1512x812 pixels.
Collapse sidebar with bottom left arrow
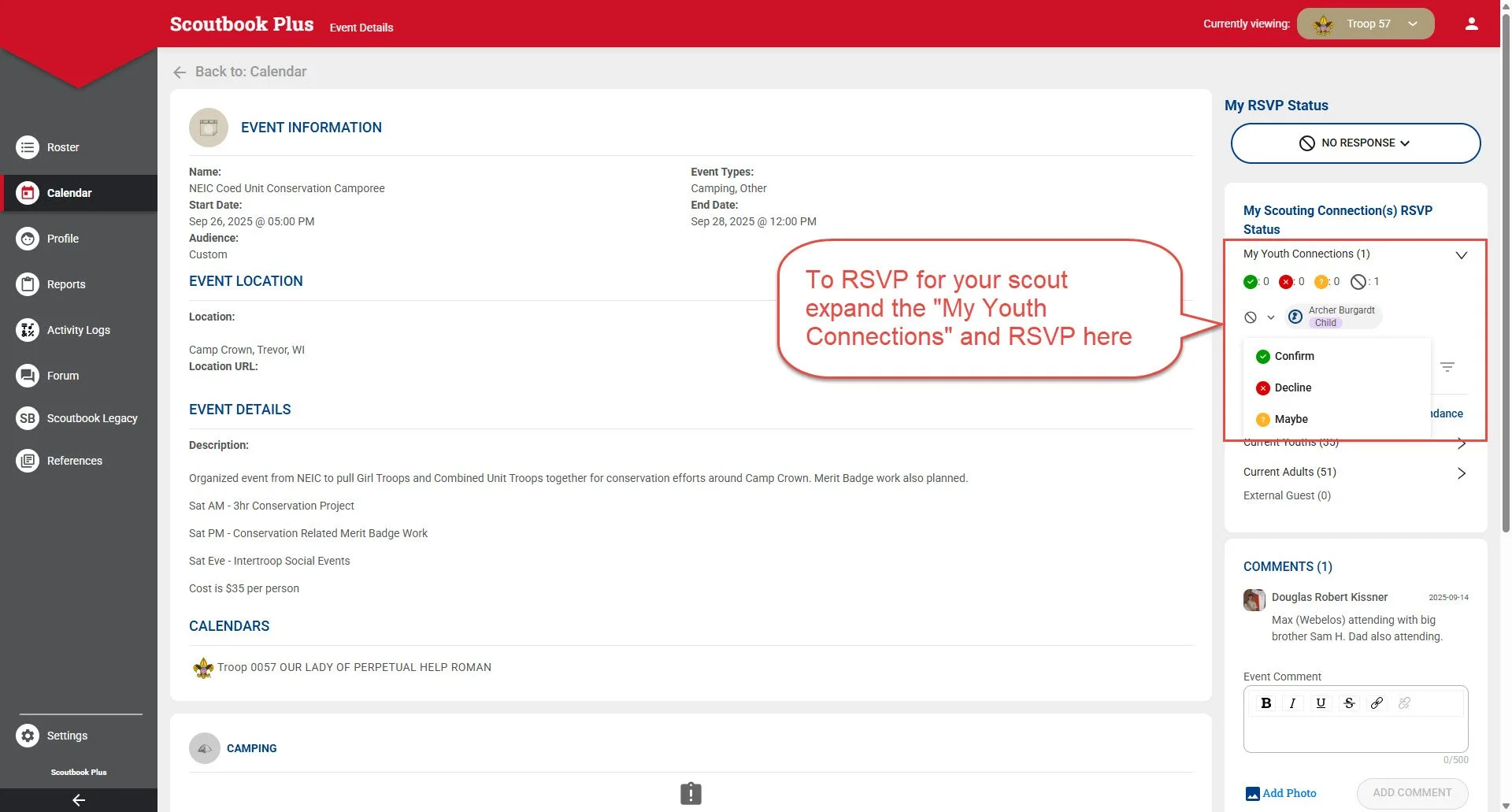click(x=79, y=800)
